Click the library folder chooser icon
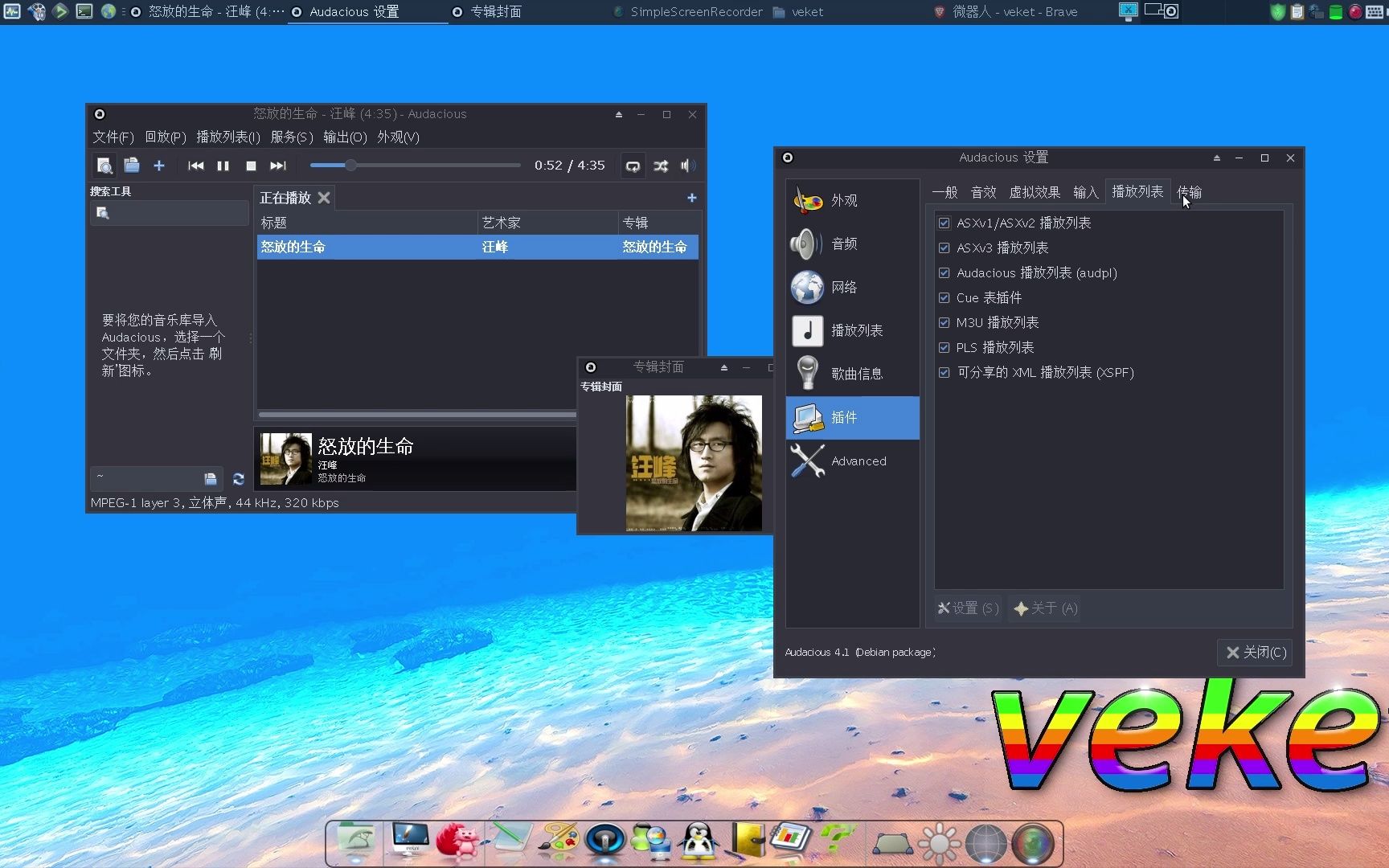1389x868 pixels. [211, 479]
